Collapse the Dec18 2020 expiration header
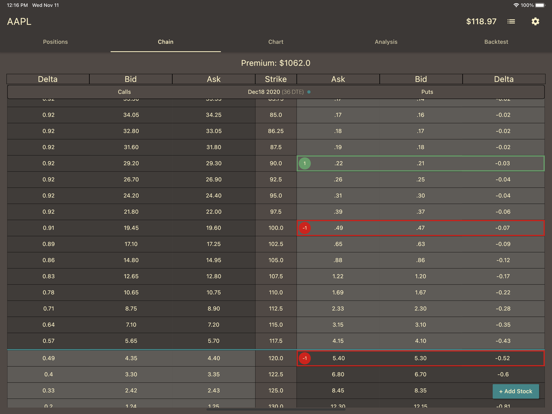 coord(276,92)
